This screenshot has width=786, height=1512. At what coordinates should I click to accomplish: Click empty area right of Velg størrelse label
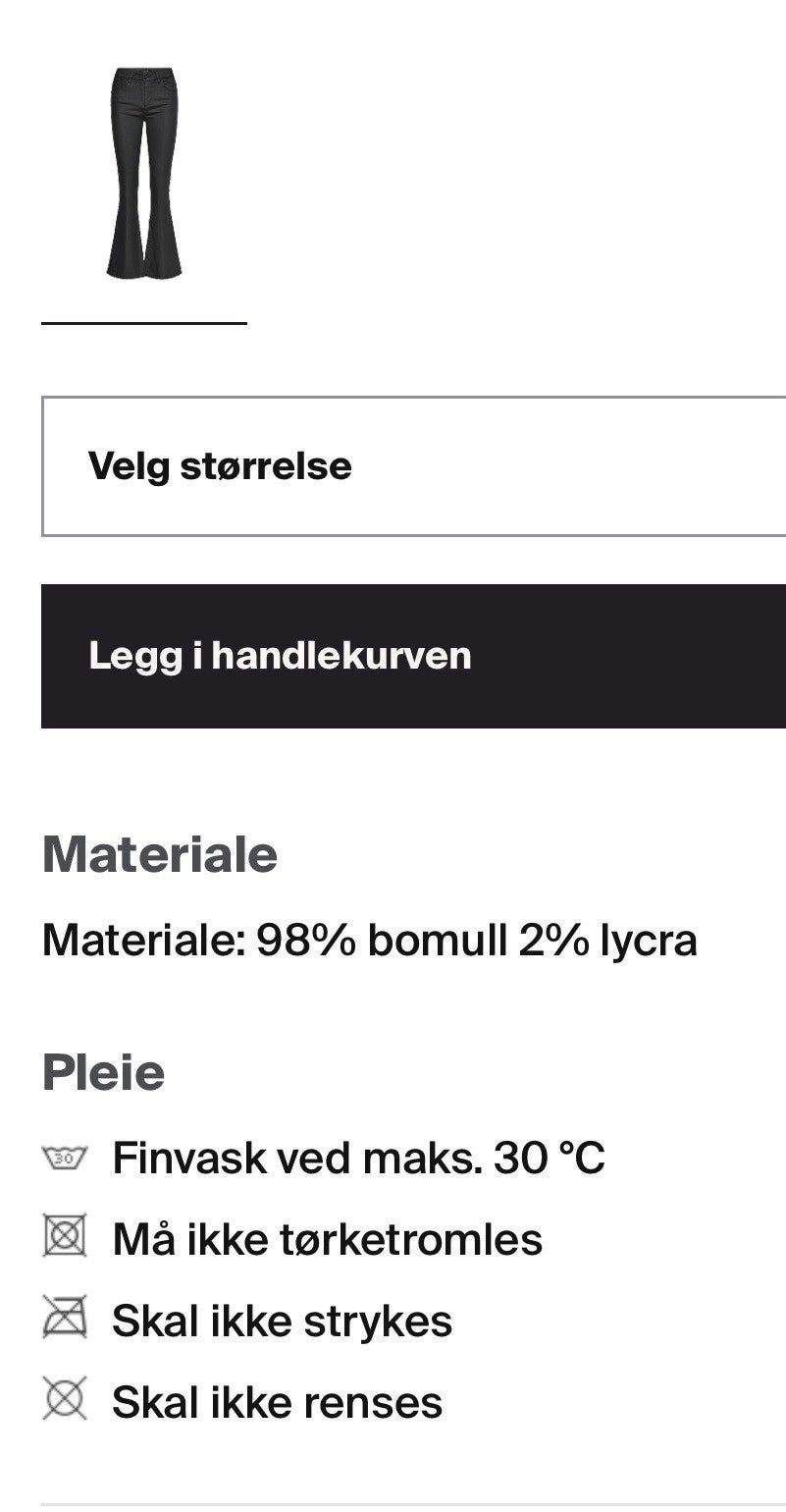(589, 466)
